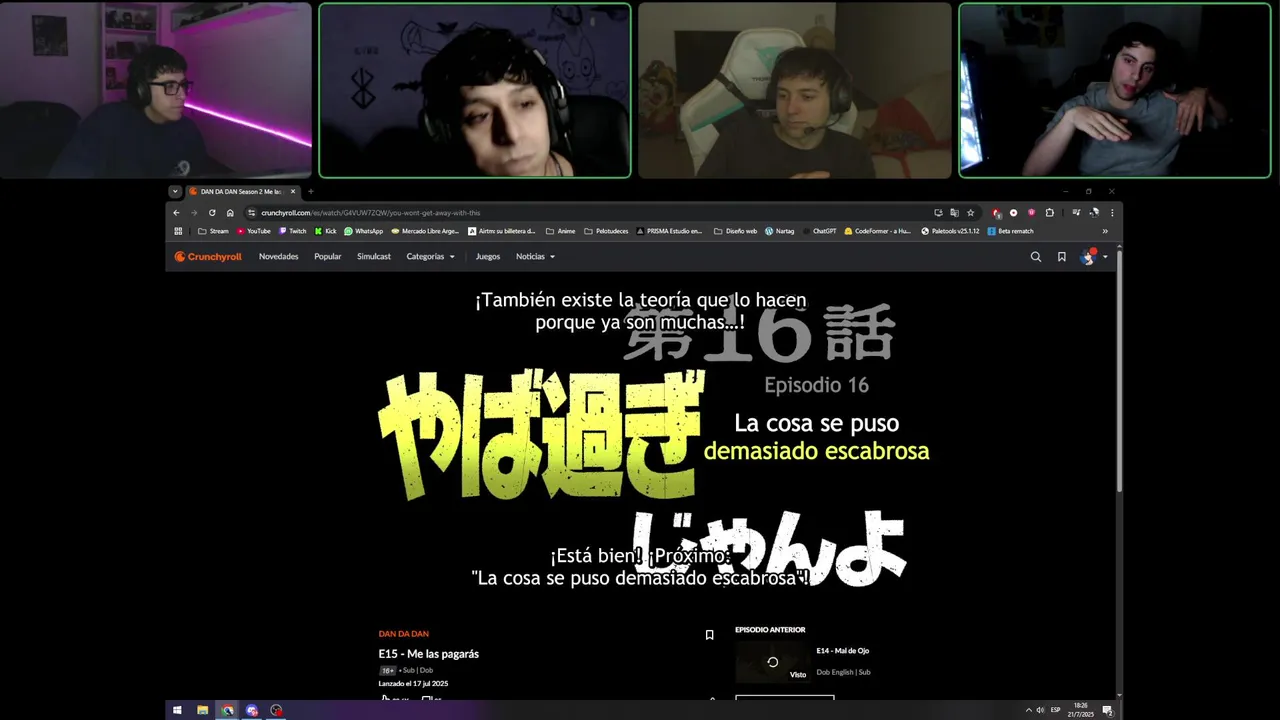Open the Beta rematch bookmark

[1011, 231]
